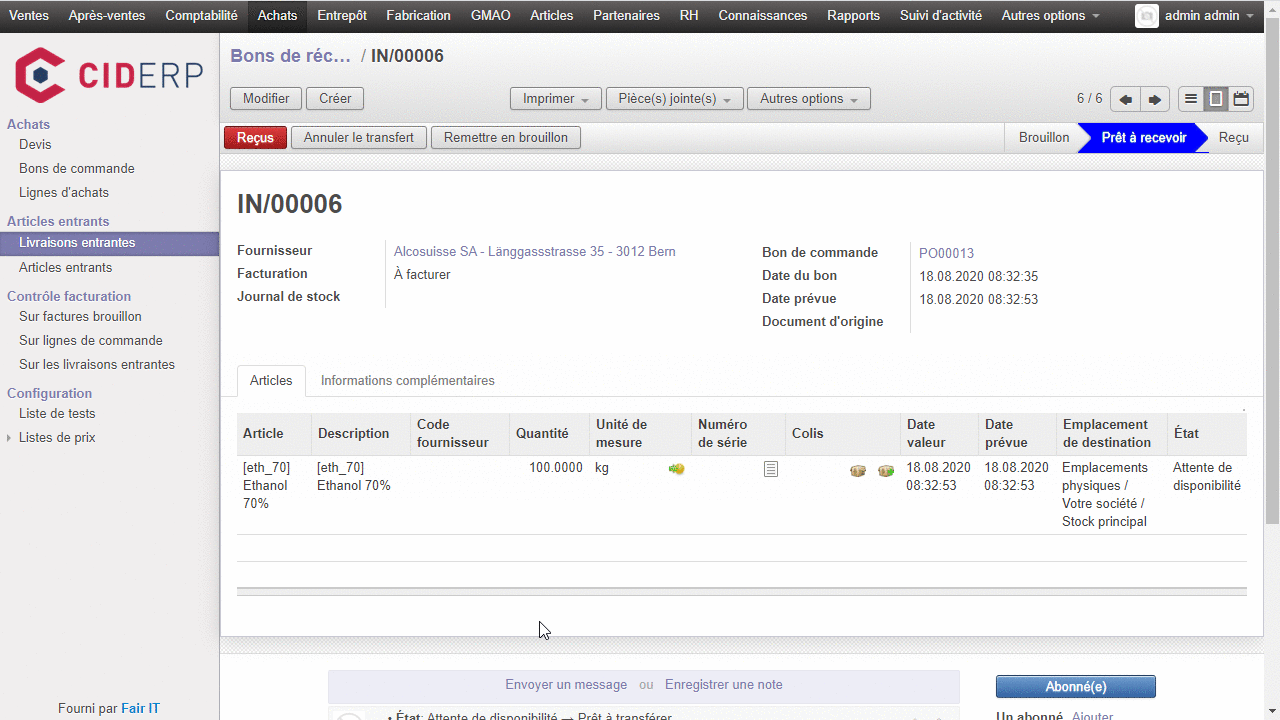Click the first package box icon

pos(858,471)
